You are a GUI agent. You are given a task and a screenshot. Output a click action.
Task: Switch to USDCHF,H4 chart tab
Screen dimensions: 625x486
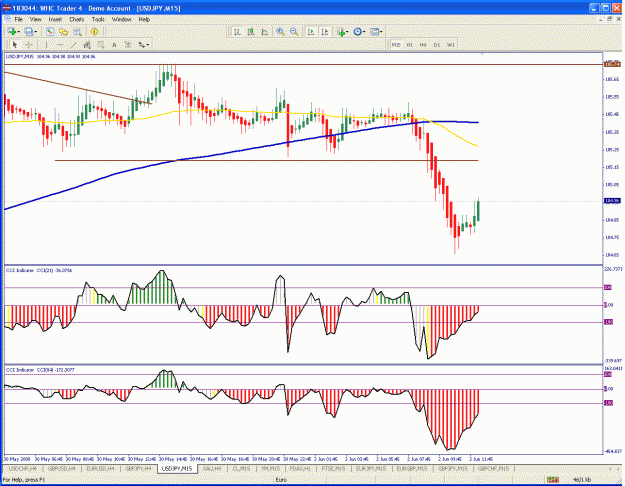22,469
